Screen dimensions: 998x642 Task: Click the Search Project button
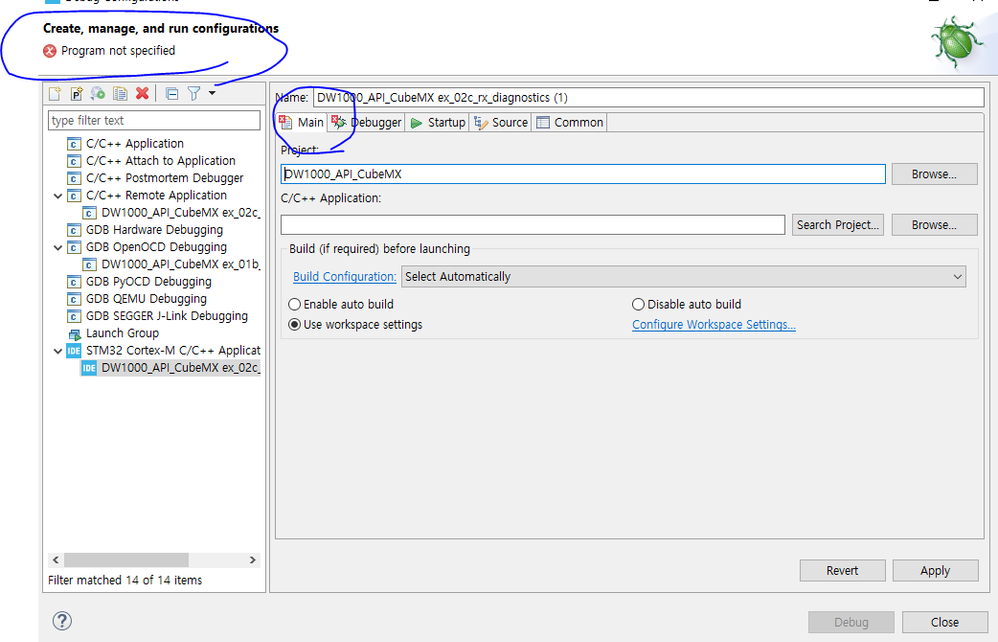pos(838,225)
